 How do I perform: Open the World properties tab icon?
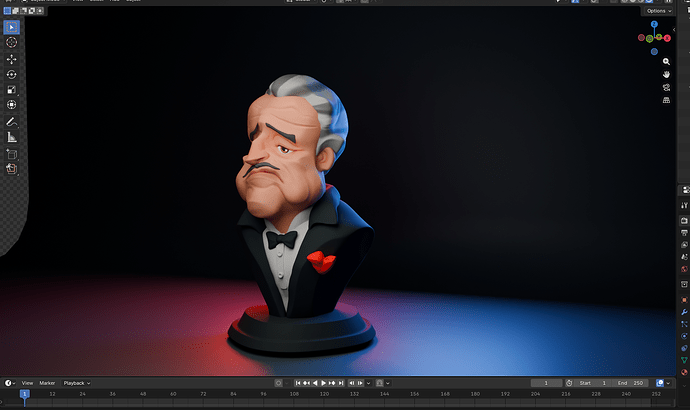(684, 269)
